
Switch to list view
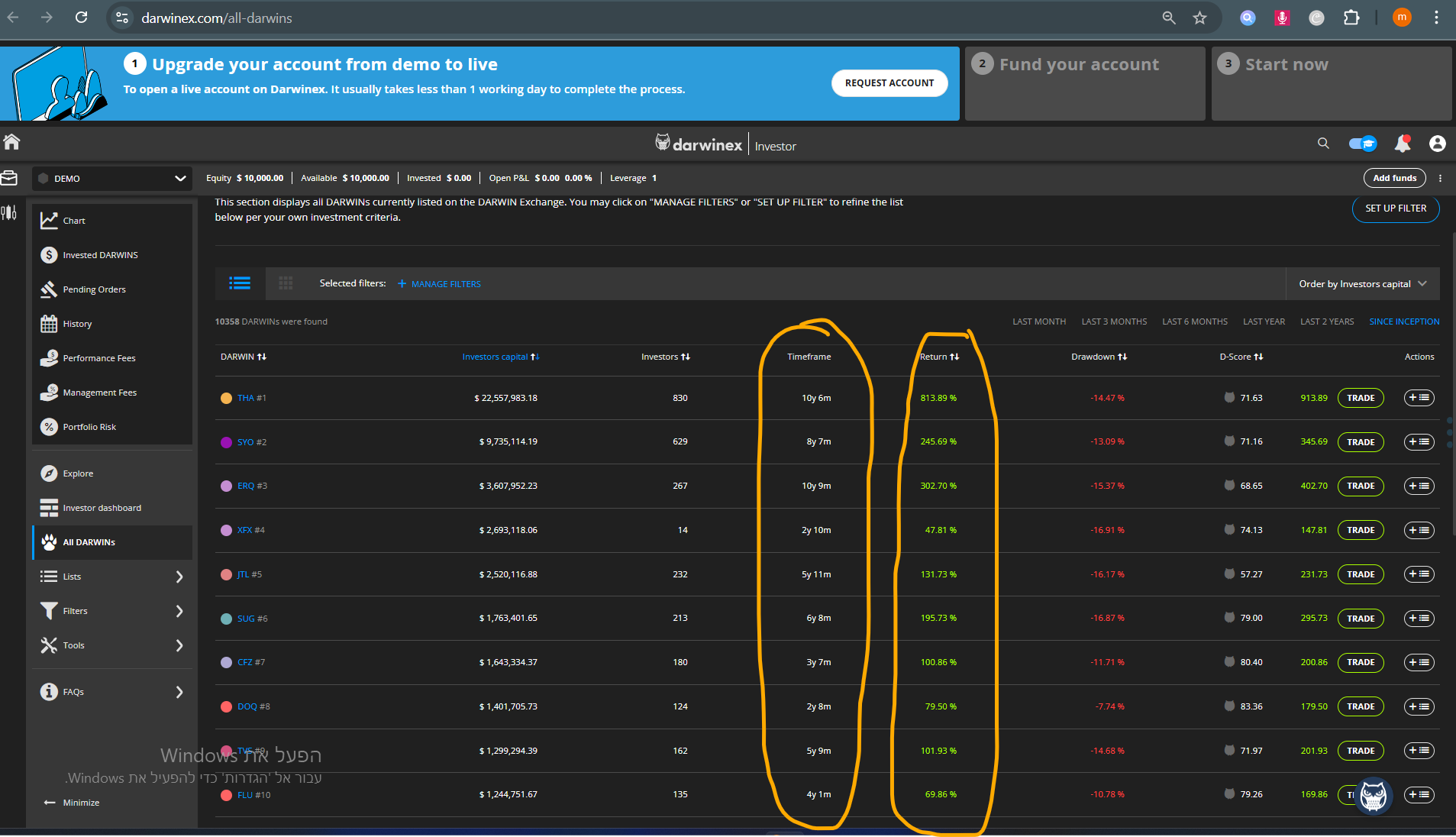240,283
